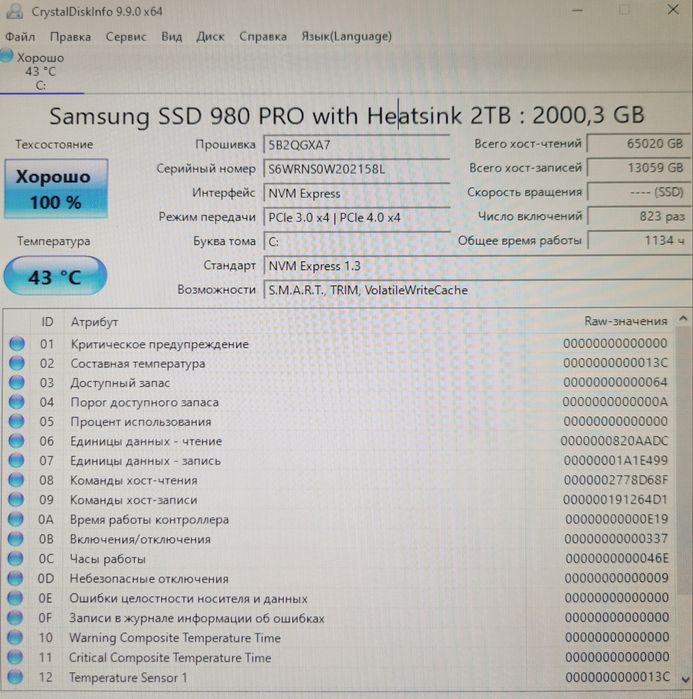Select the Критическое предупреждение attribute text
The height and width of the screenshot is (699, 693).
pyautogui.click(x=160, y=344)
